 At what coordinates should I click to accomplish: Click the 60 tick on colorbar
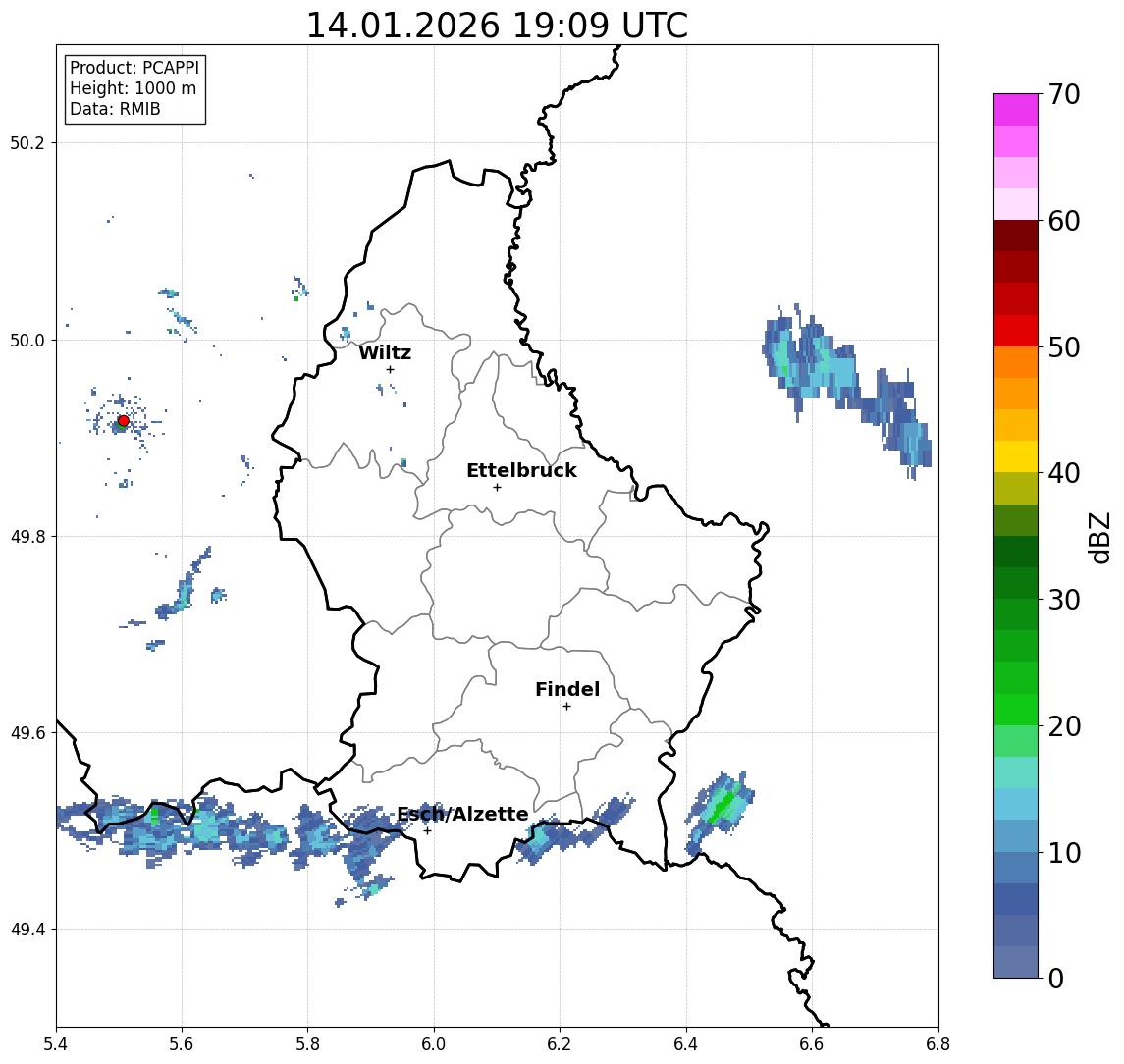[1064, 221]
